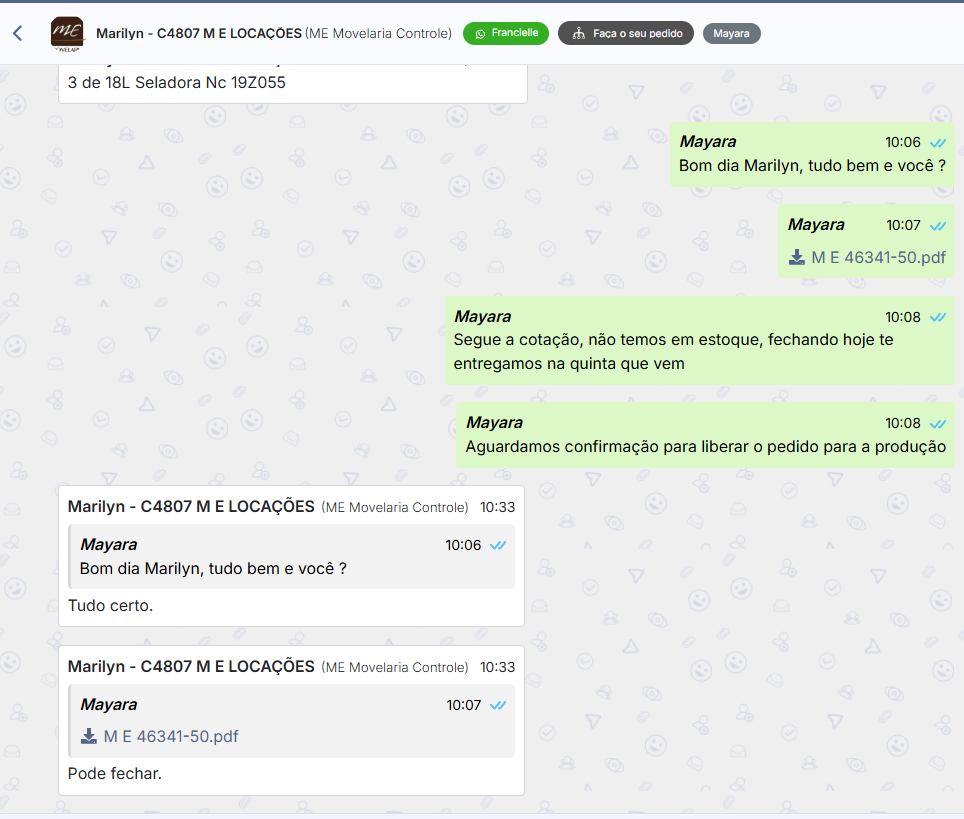Select the Pode fechar reply text
The width and height of the screenshot is (964, 819).
pos(114,774)
